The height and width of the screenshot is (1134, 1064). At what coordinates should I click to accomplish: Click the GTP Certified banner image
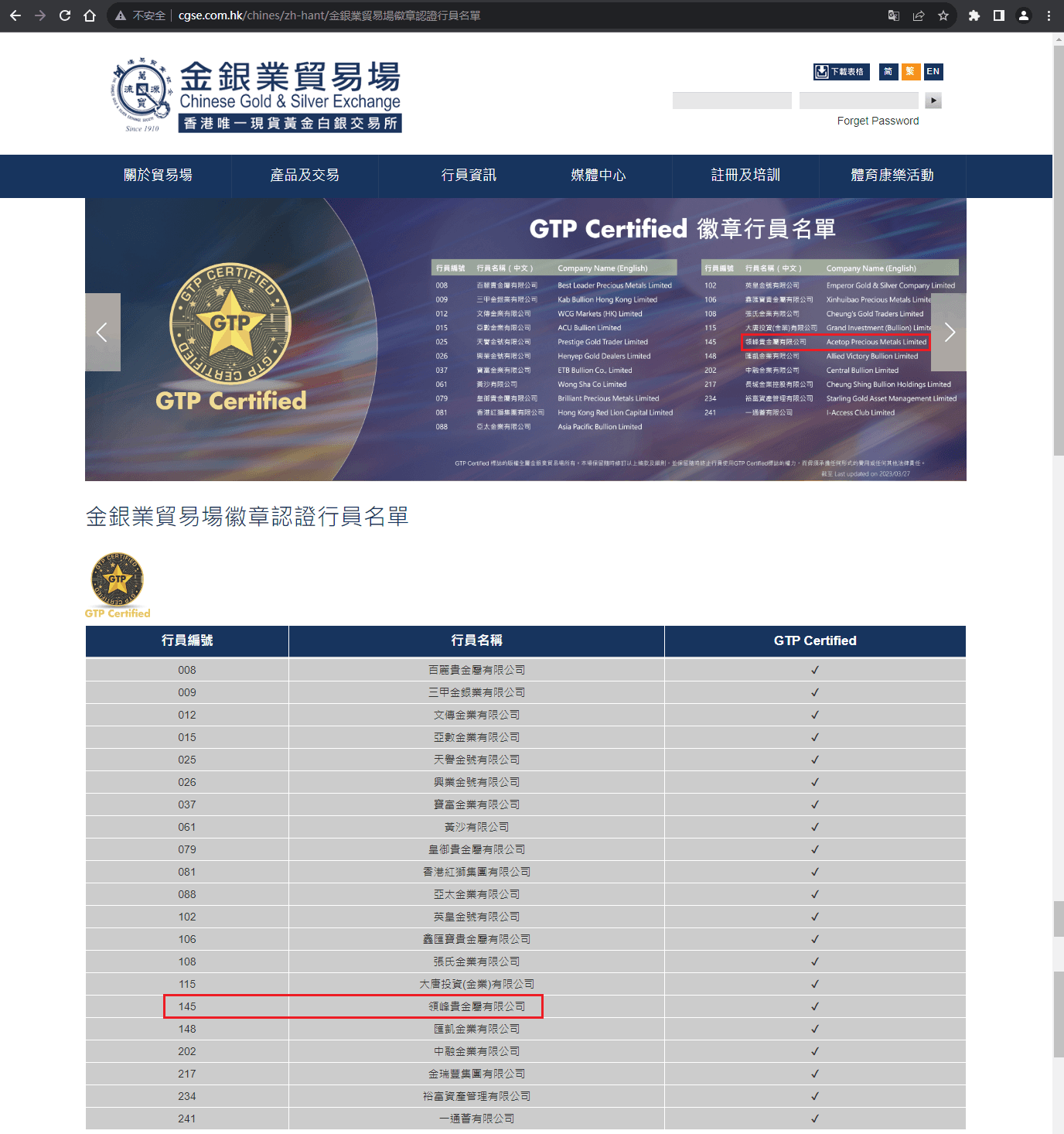coord(526,340)
